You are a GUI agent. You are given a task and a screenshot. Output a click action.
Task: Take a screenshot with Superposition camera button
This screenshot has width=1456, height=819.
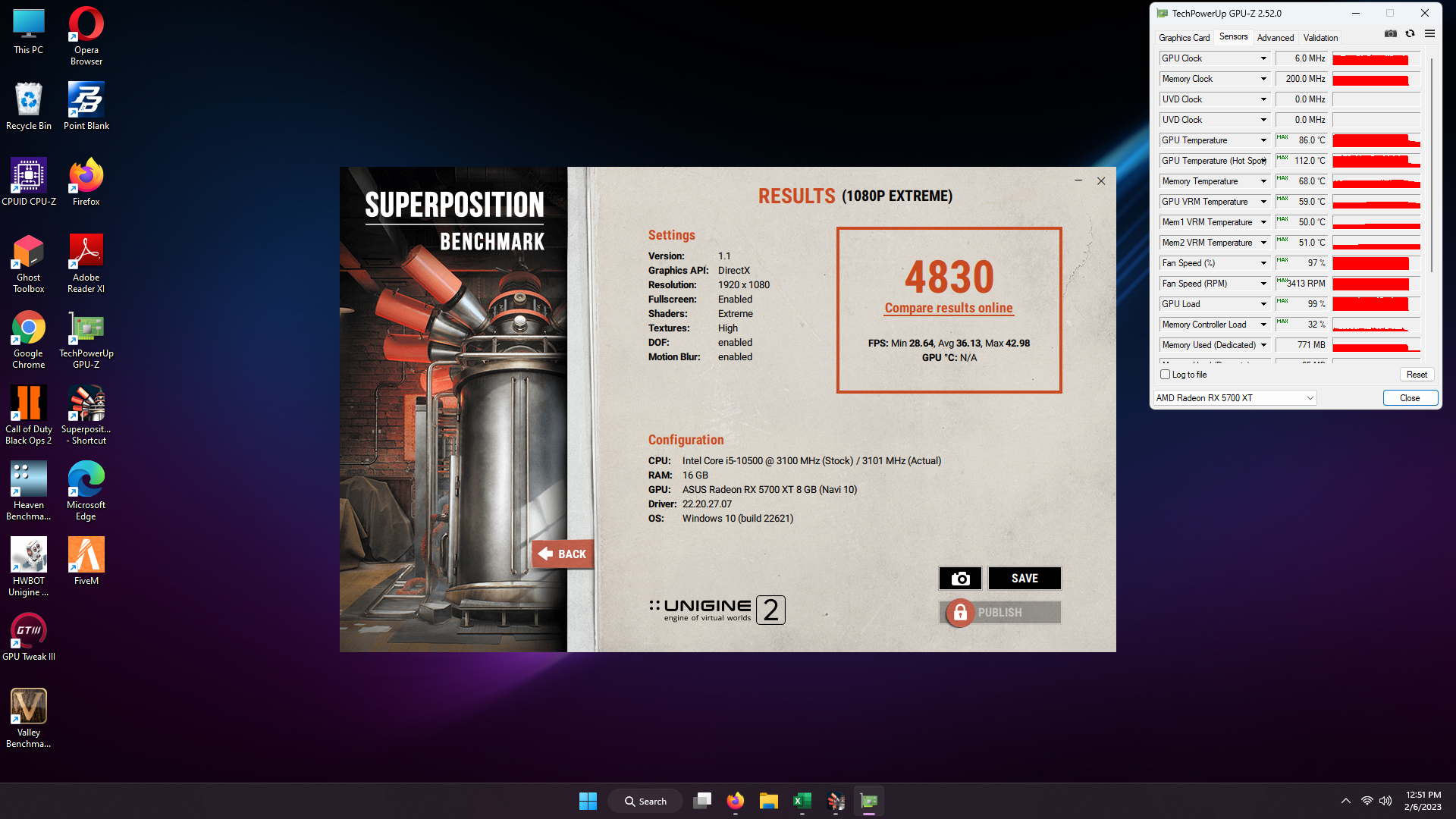[960, 579]
